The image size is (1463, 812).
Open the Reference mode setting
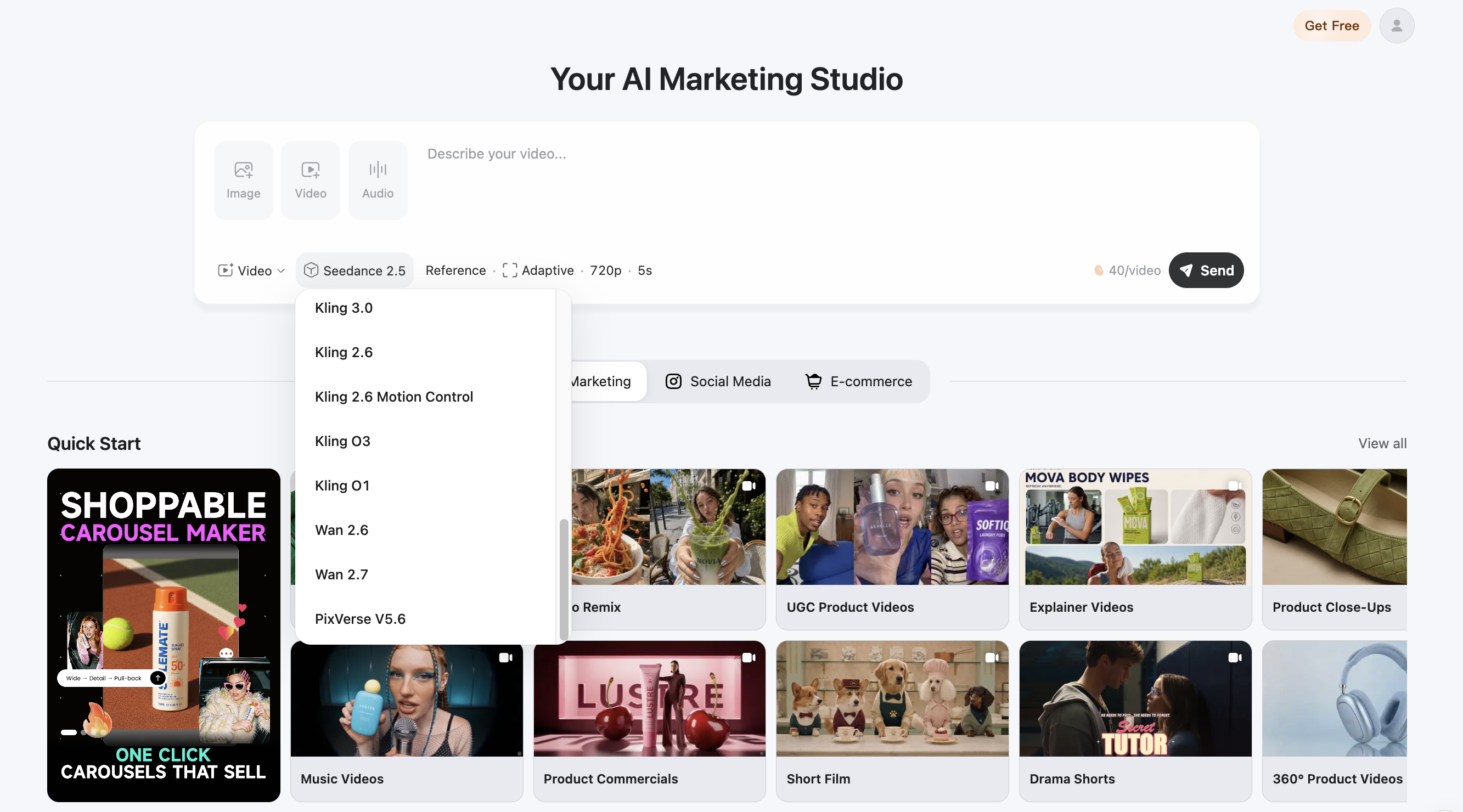[x=455, y=270]
